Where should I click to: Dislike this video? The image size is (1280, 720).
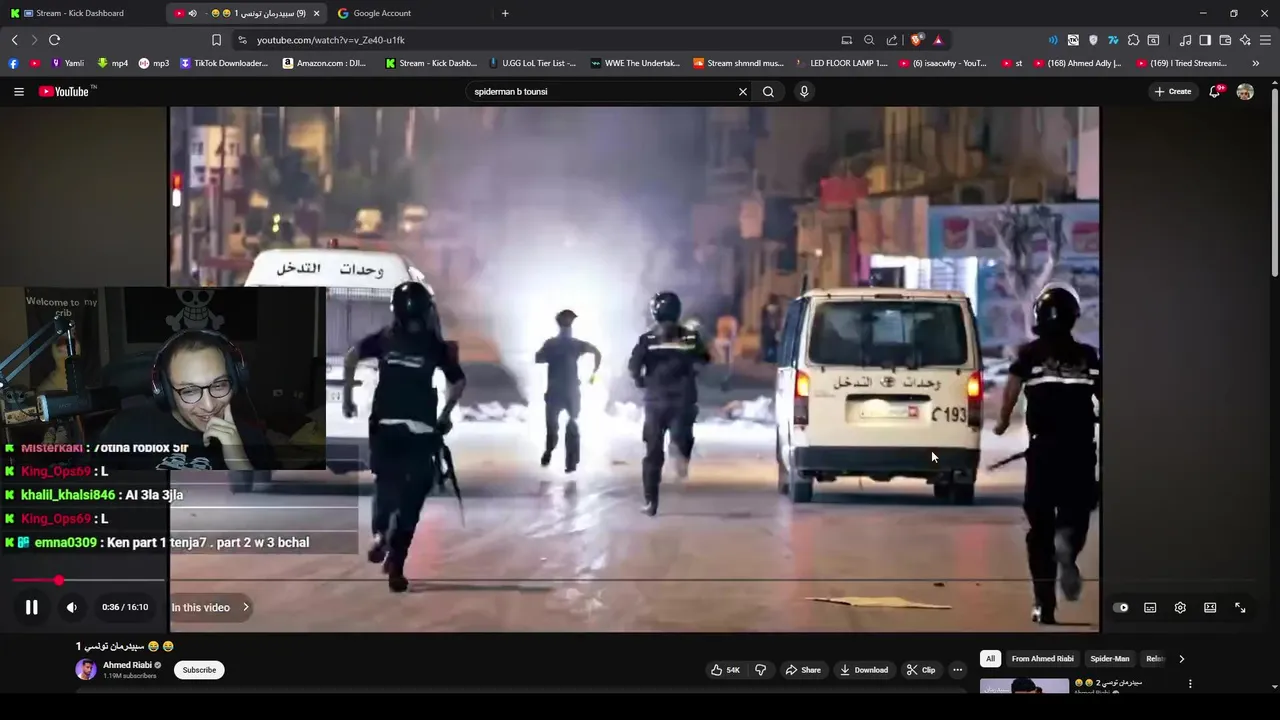tap(760, 670)
